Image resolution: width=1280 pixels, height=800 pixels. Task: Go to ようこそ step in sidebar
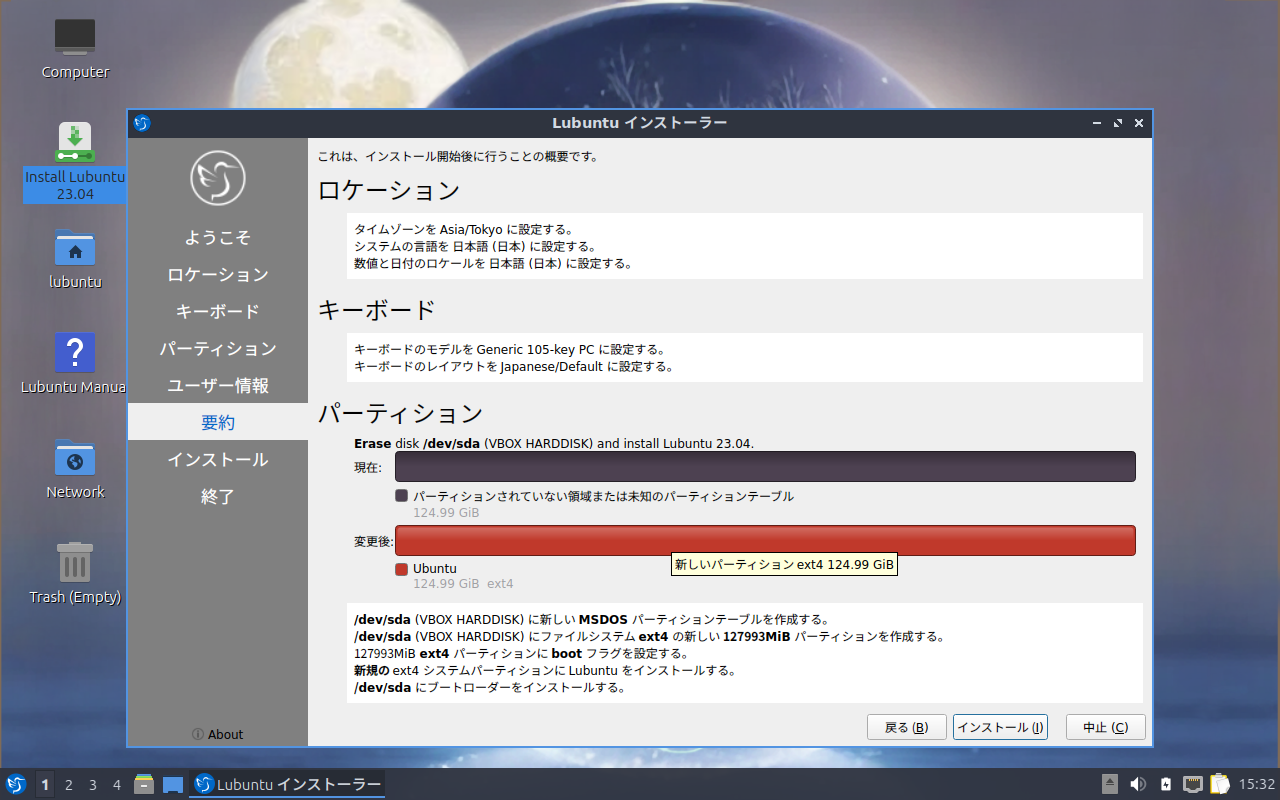coord(218,238)
